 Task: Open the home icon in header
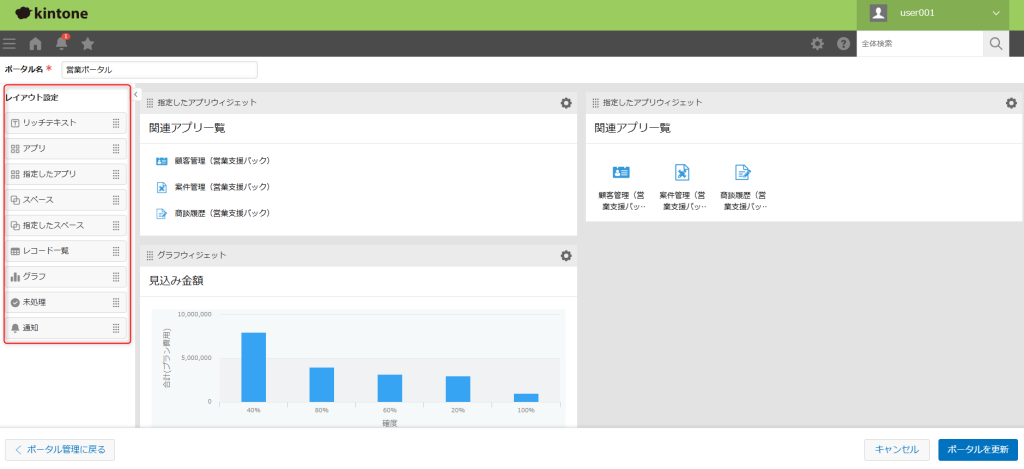36,44
